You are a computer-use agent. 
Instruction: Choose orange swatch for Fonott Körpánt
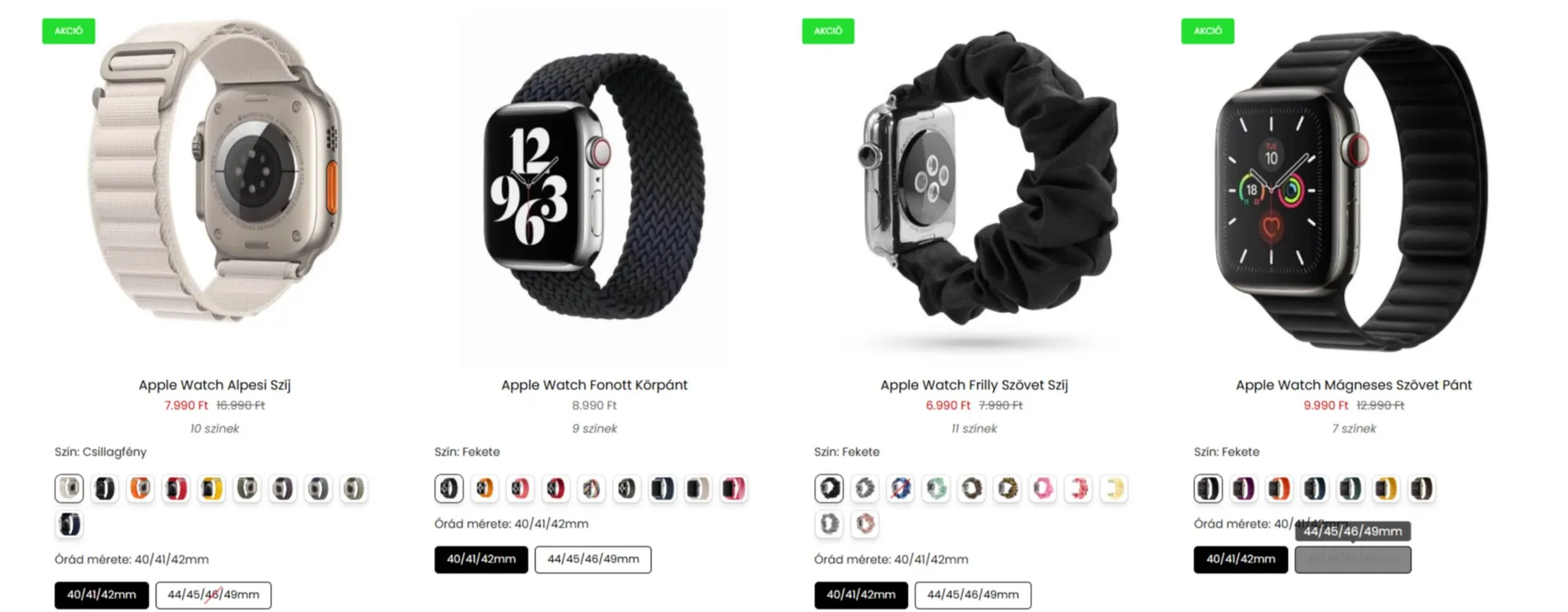pyautogui.click(x=484, y=489)
